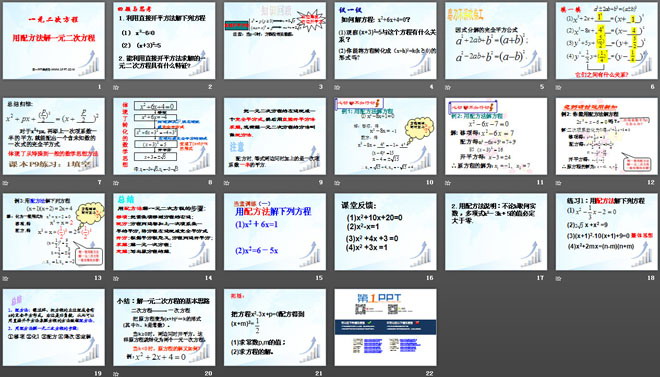This screenshot has width=660, height=377.
Task: Open slide 8 flowchart thumbnail
Action: click(x=164, y=136)
